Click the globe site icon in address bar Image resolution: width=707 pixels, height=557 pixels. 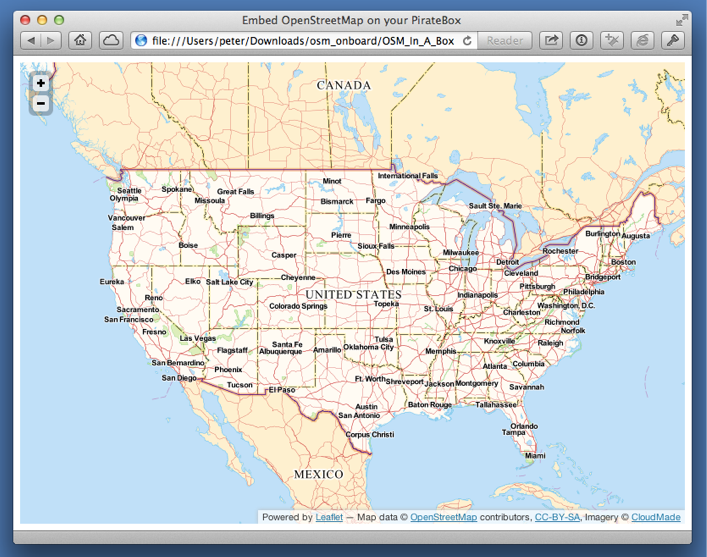click(141, 40)
